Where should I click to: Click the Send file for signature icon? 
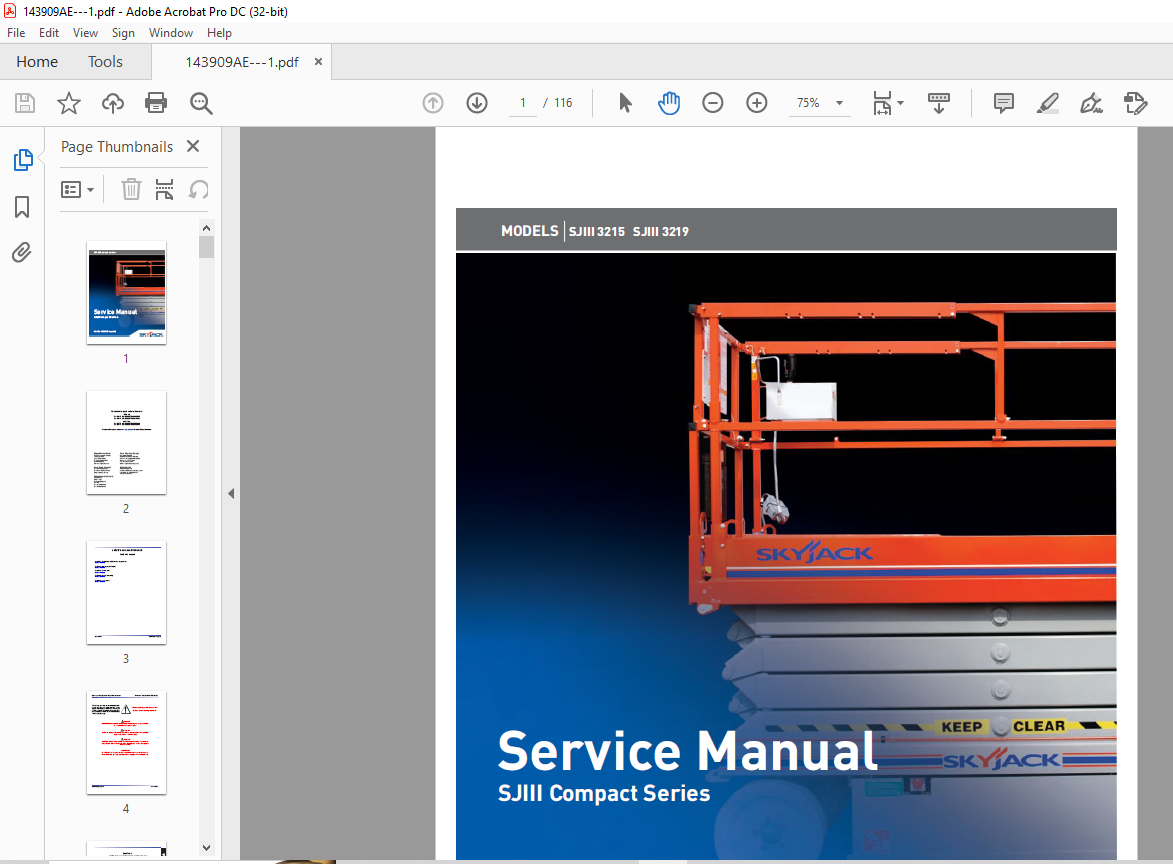1136,102
